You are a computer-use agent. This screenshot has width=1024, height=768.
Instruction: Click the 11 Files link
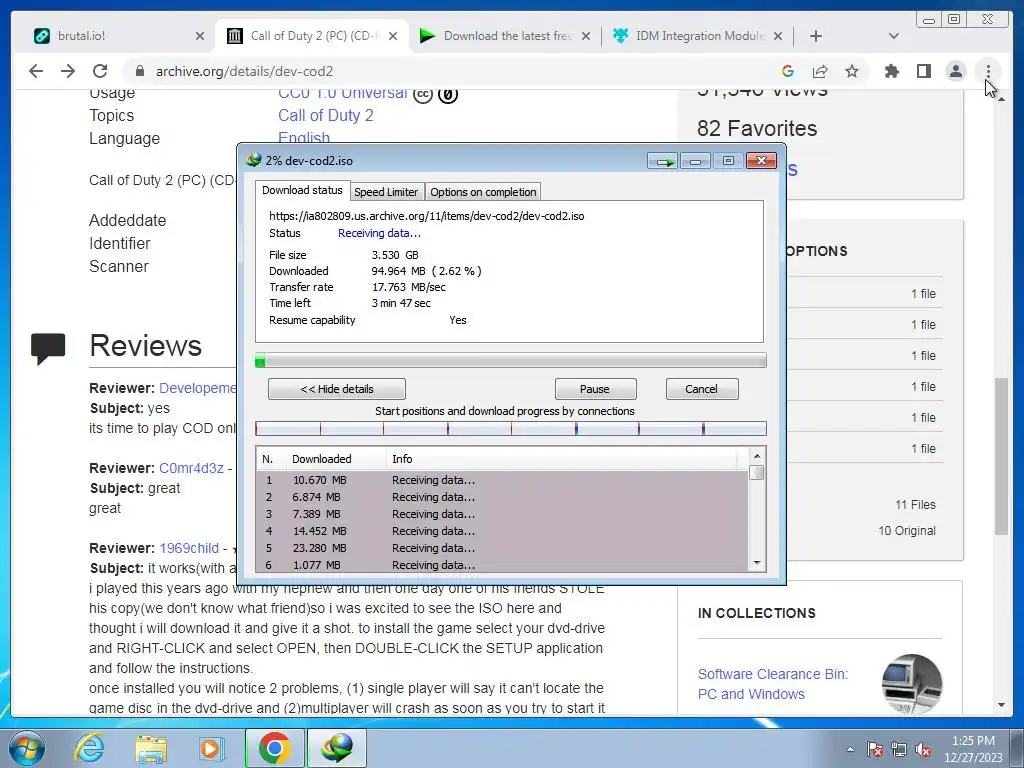pyautogui.click(x=915, y=505)
